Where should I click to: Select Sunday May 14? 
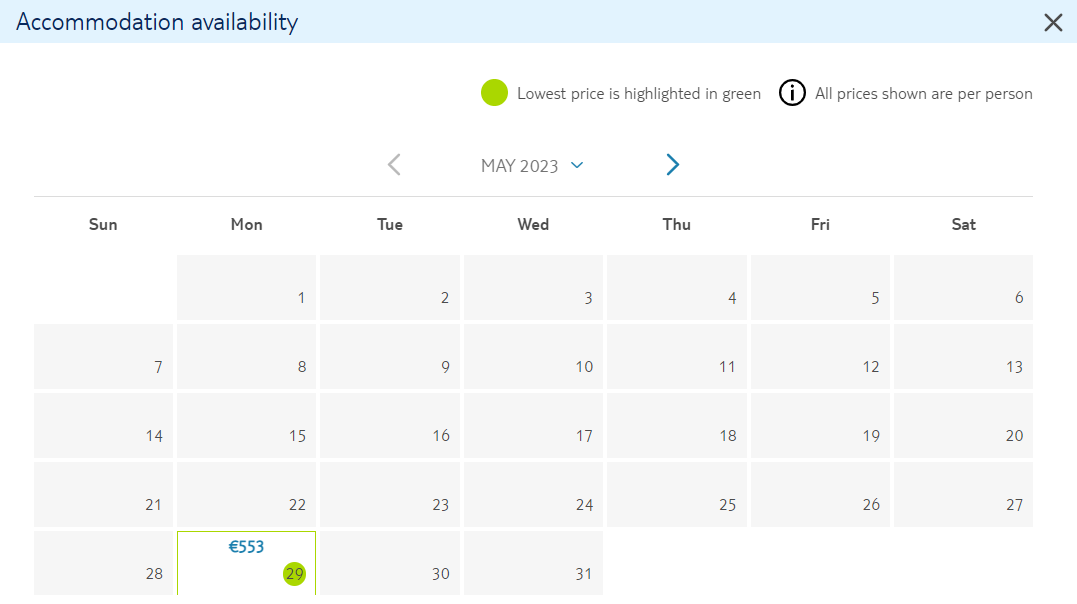click(x=104, y=425)
